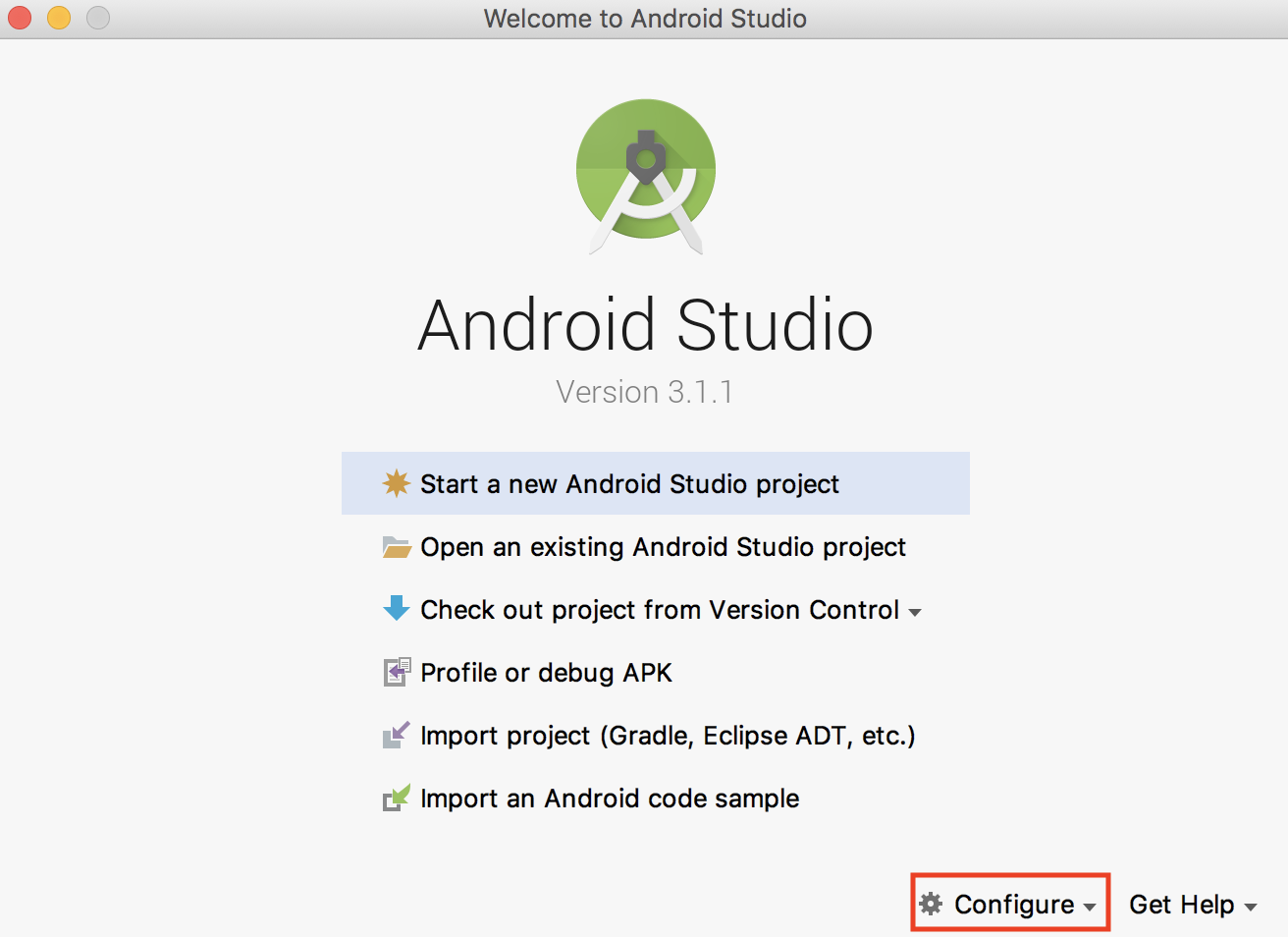The image size is (1288, 937).
Task: Open the Configure dropdown menu
Action: pyautogui.click(x=1008, y=904)
